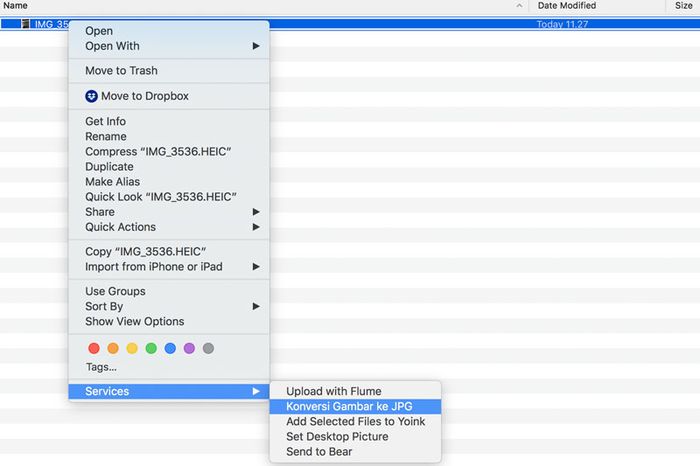
Task: Choose Use Groups
Action: point(169,291)
